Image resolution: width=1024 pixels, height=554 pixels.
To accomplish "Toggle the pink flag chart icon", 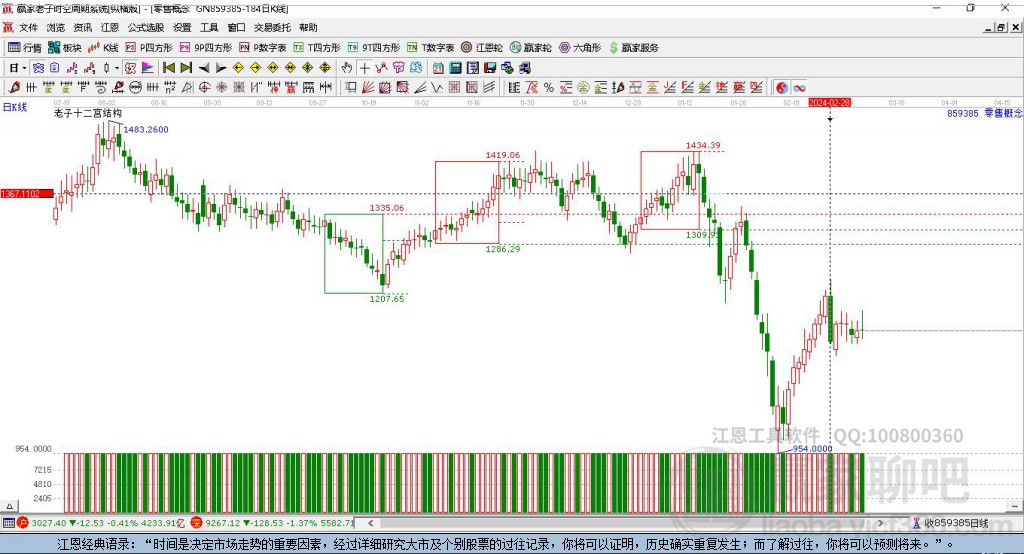I will click(x=148, y=67).
